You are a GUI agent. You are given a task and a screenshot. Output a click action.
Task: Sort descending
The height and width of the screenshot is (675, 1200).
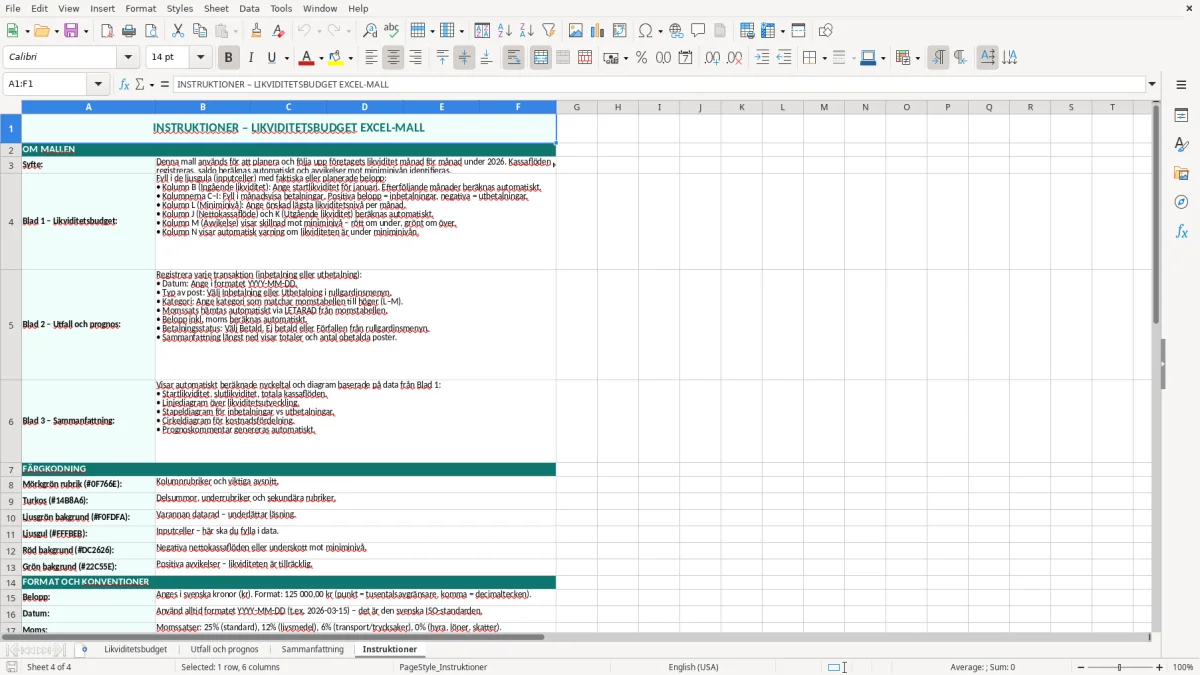tap(526, 31)
